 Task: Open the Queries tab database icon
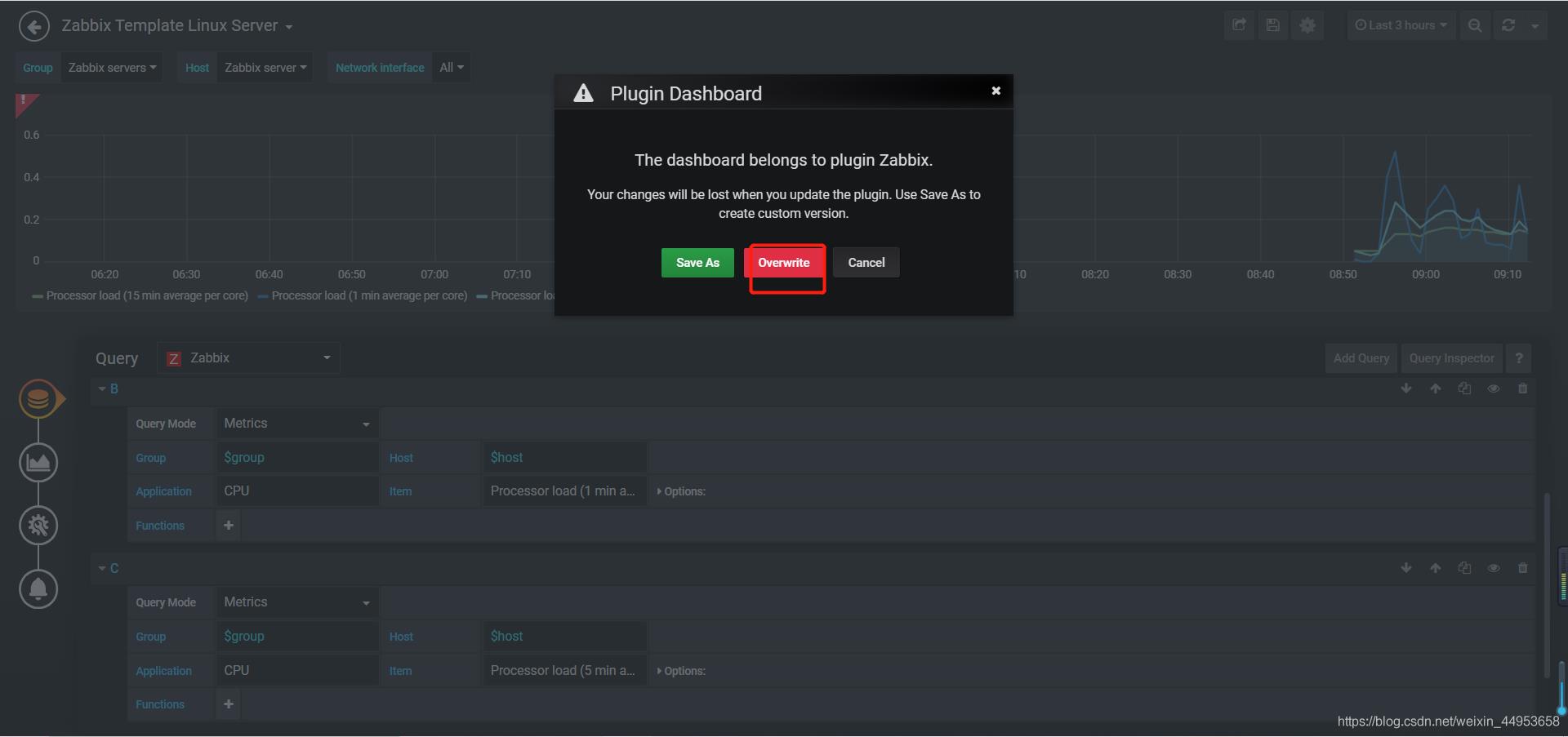(x=38, y=399)
